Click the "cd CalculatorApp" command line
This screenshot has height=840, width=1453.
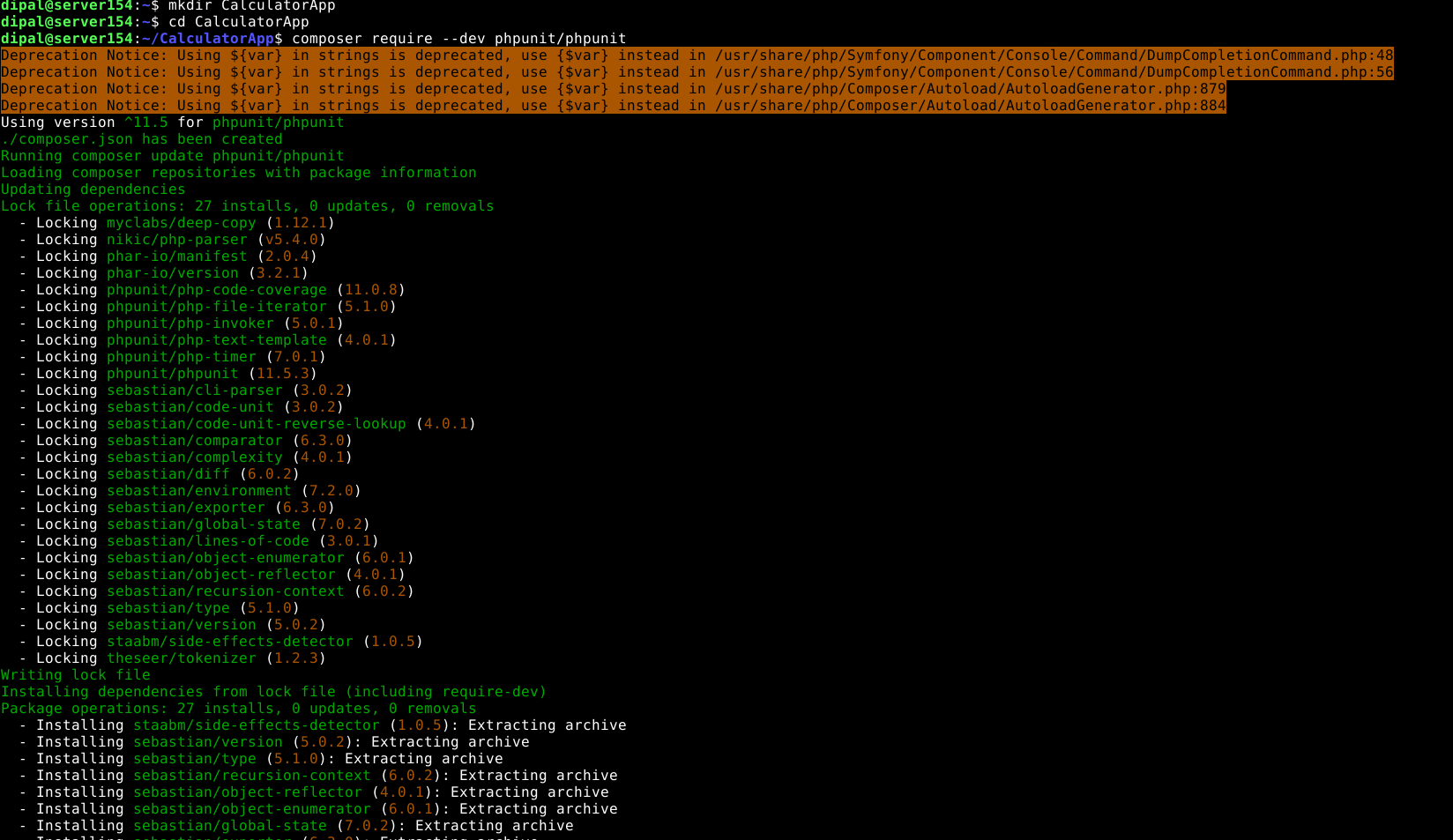point(238,22)
